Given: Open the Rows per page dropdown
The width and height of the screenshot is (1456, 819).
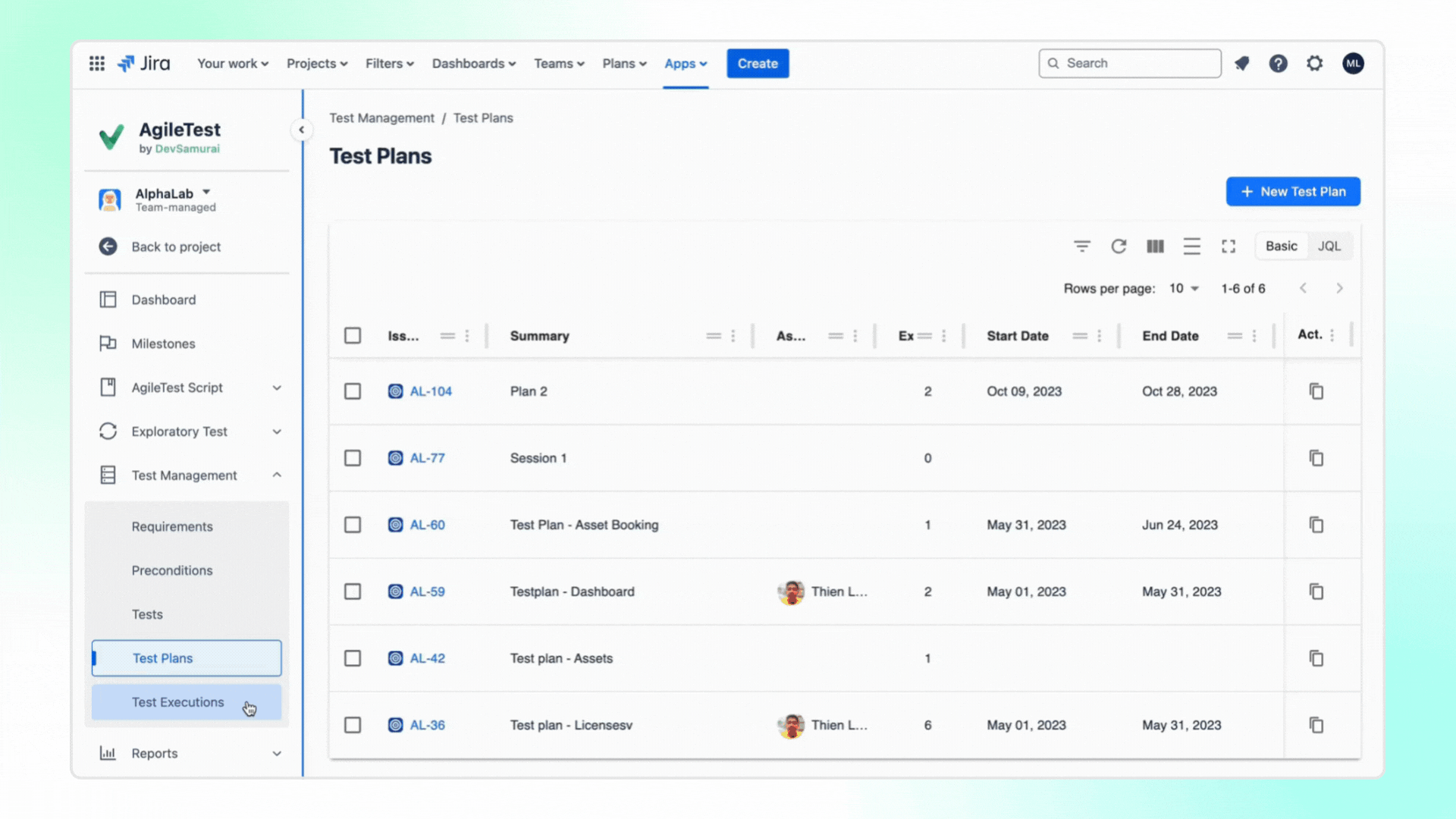Looking at the screenshot, I should pos(1183,288).
